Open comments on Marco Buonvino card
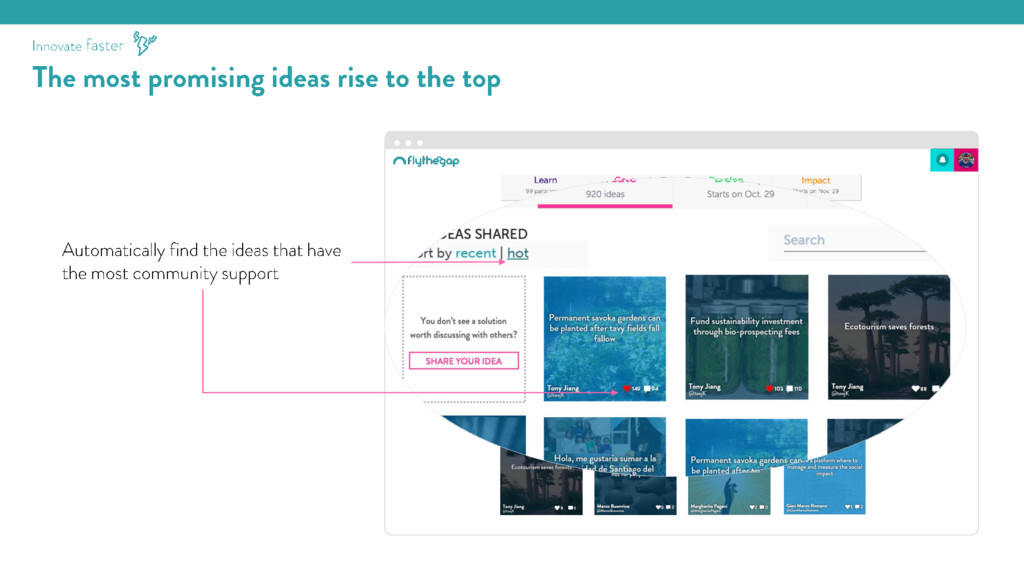 (669, 507)
